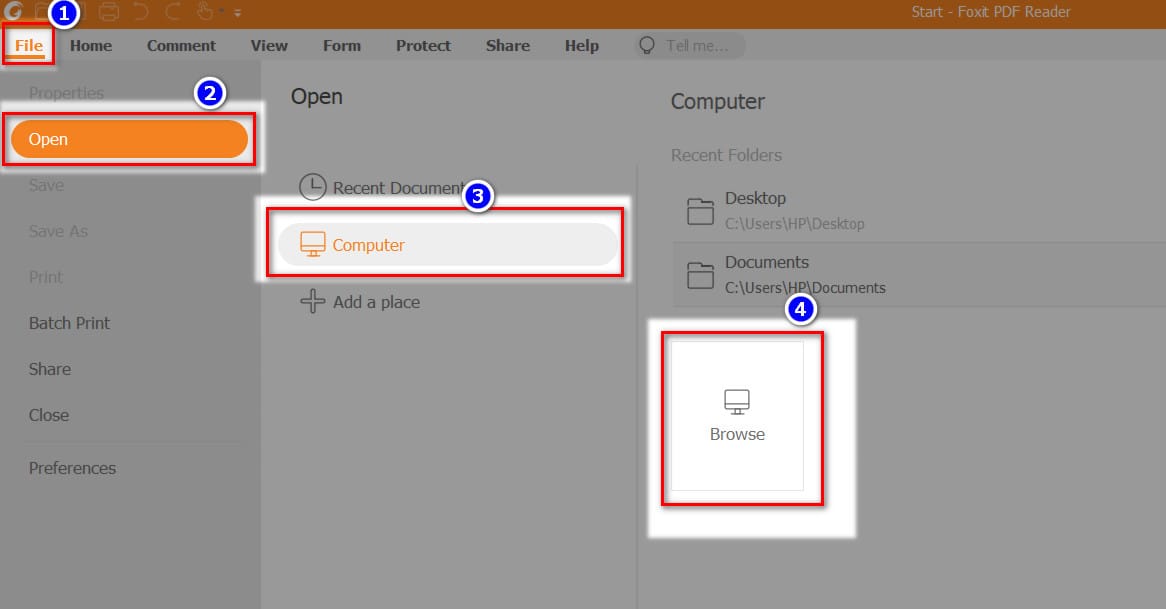Open the File tab
The height and width of the screenshot is (609, 1166).
29,45
